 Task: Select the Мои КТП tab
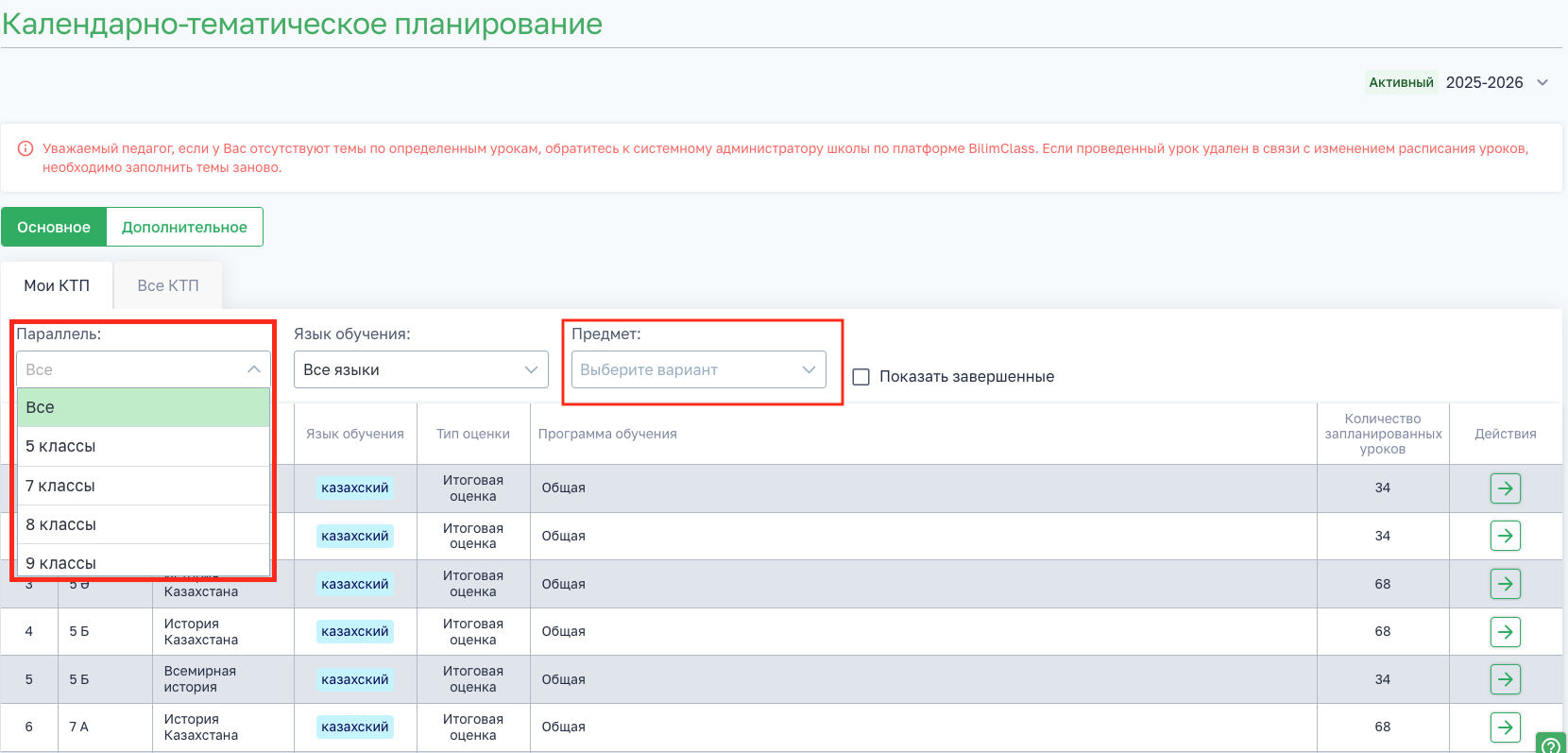57,285
